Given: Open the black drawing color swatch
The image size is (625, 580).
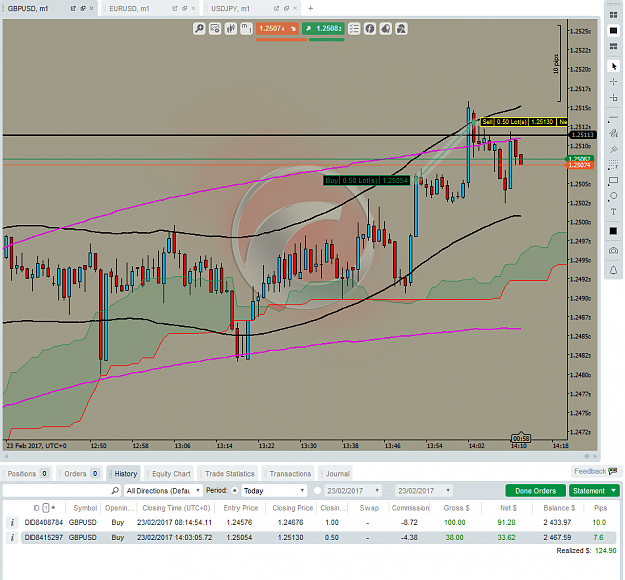Looking at the screenshot, I should [613, 231].
